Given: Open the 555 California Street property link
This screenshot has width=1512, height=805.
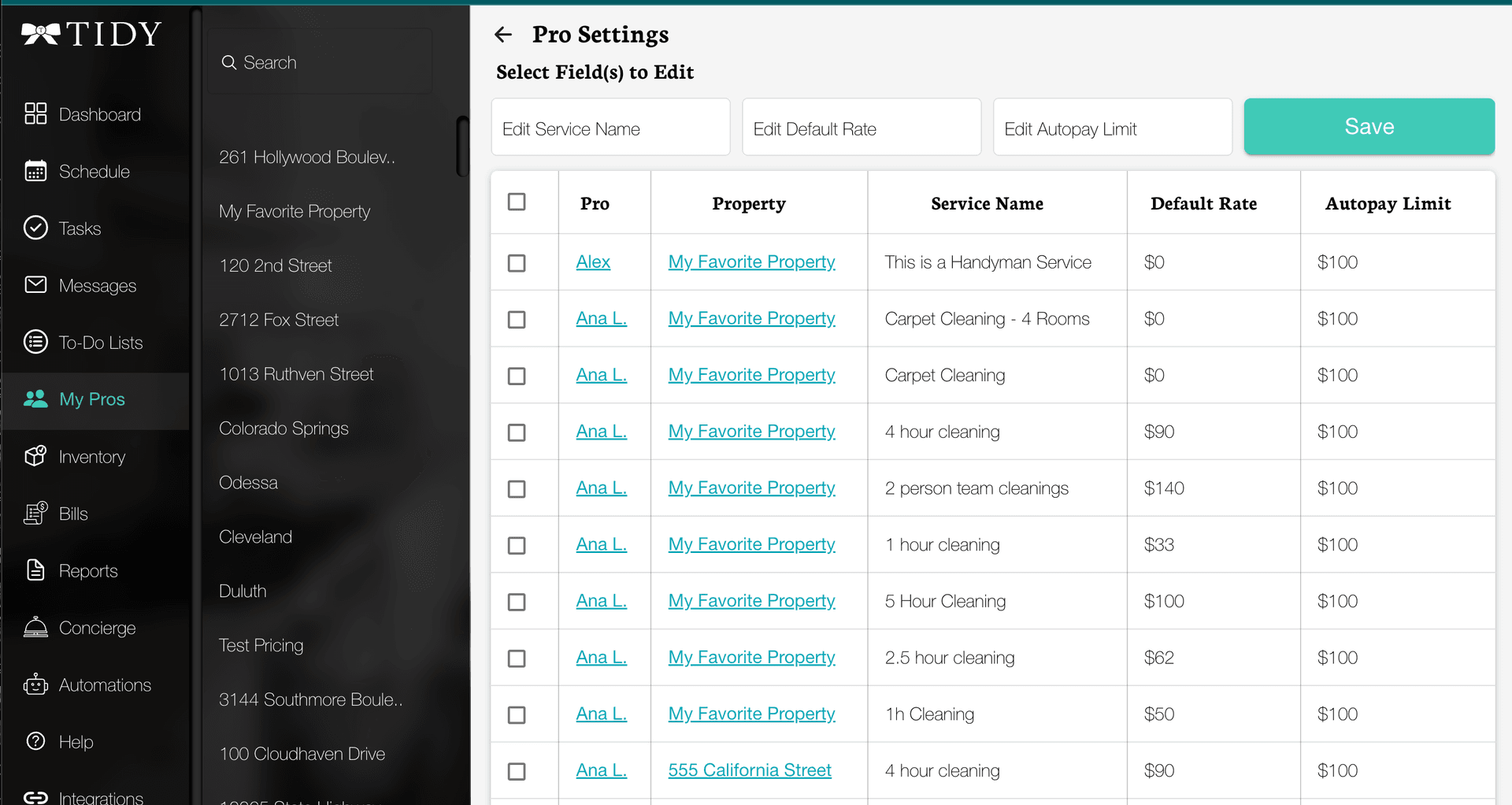Looking at the screenshot, I should point(749,770).
